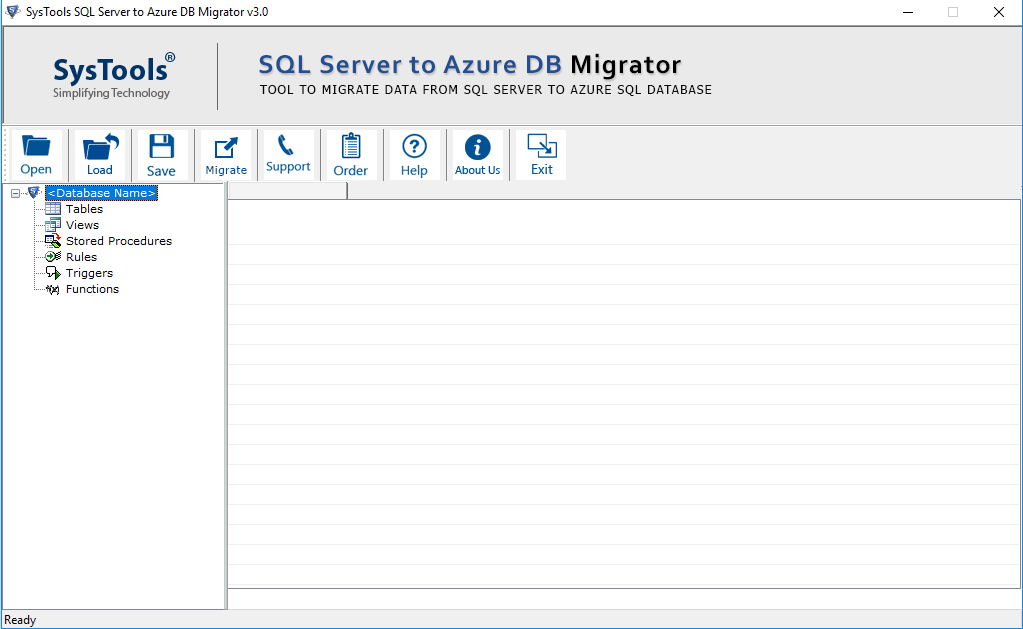Select Rules in the database tree
Viewport: 1023px width, 629px height.
pos(81,257)
